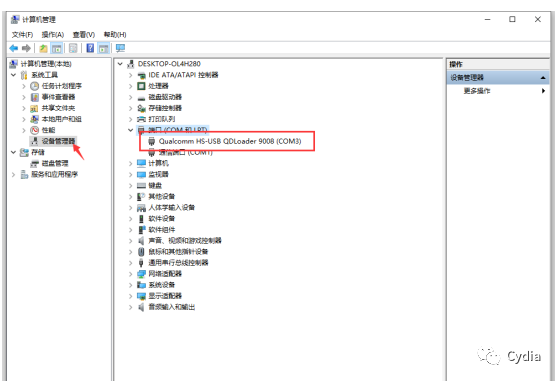Click 更多操作 in the Actions pane
Viewport: 558px width, 381px height.
(x=477, y=91)
